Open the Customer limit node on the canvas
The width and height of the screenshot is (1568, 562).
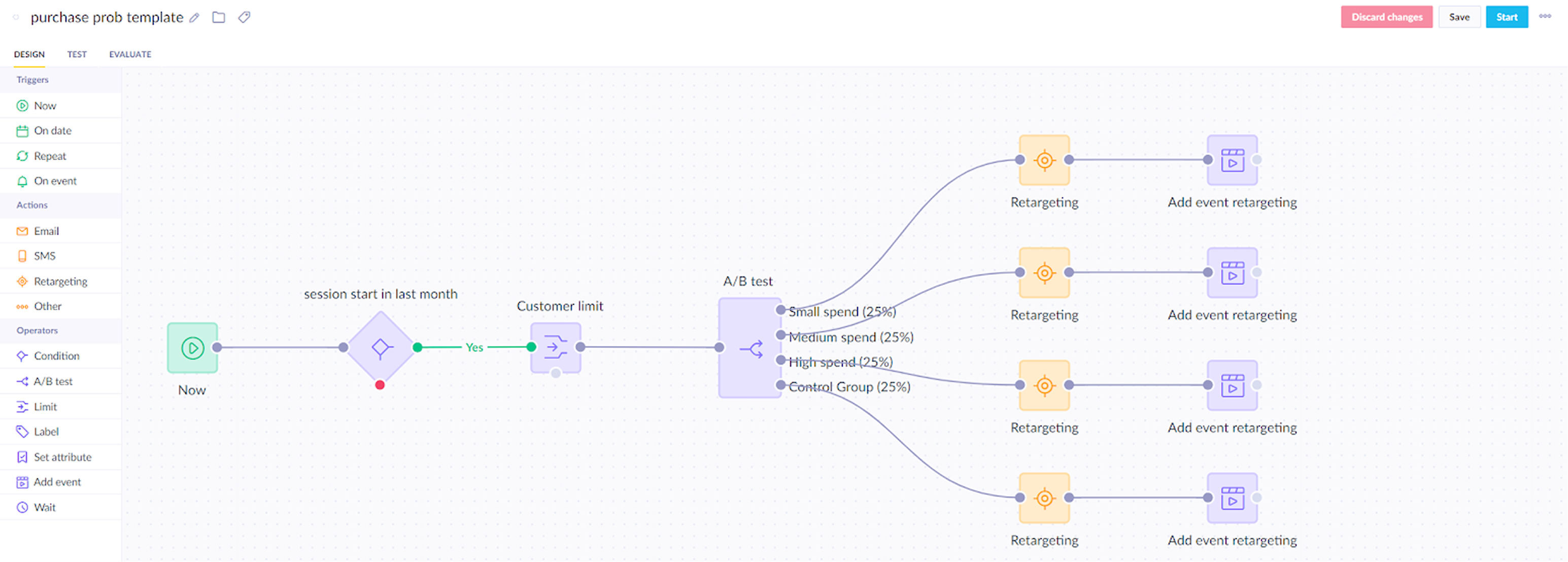pyautogui.click(x=555, y=347)
